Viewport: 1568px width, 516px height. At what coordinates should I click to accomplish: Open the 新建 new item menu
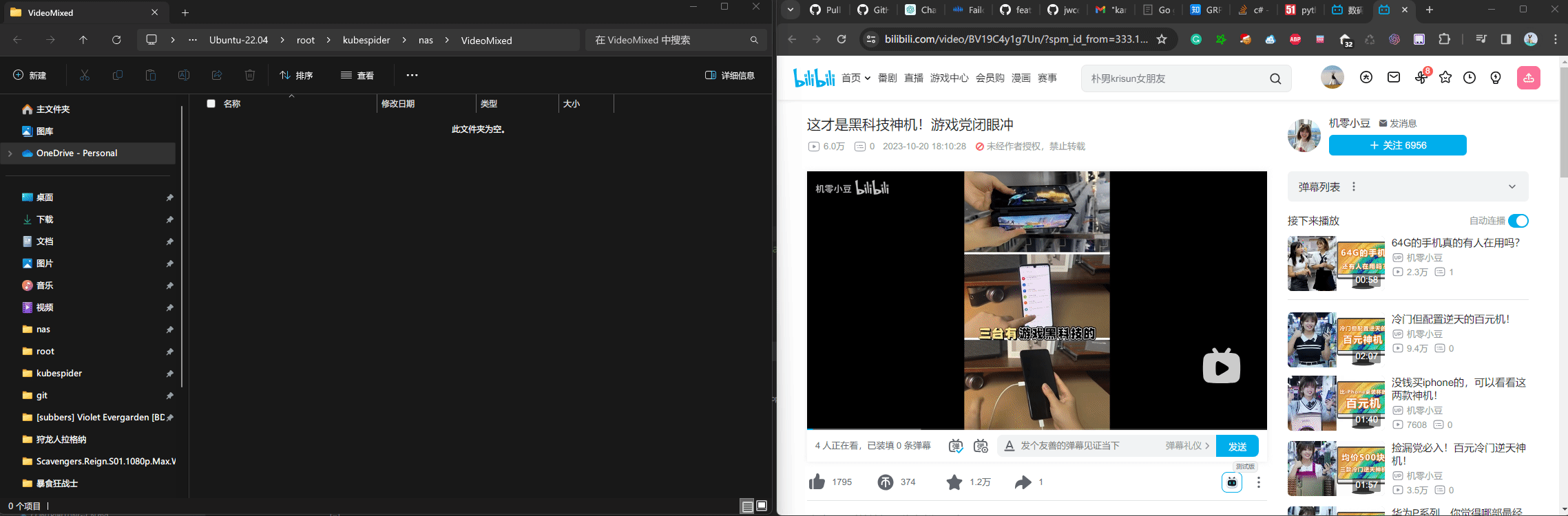point(30,75)
